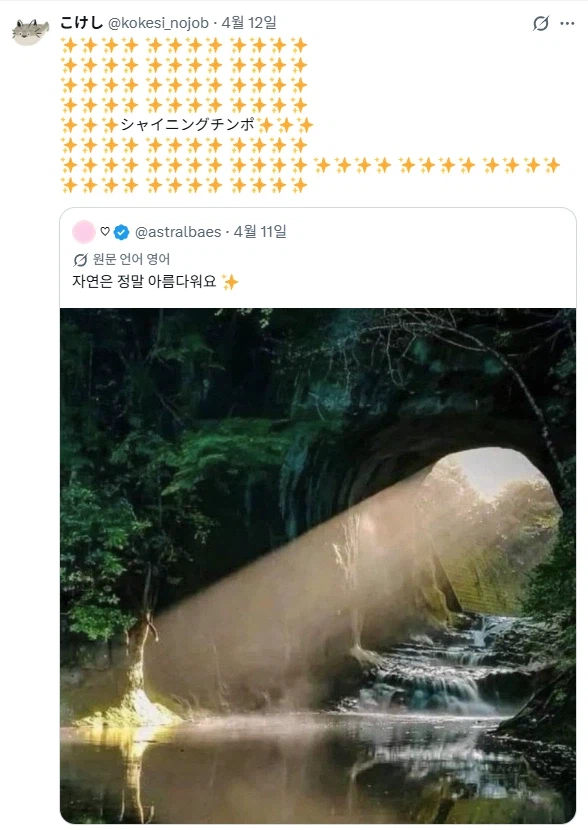Click the pink avatar in quoted post
Viewport: 588px width, 830px height.
click(84, 232)
